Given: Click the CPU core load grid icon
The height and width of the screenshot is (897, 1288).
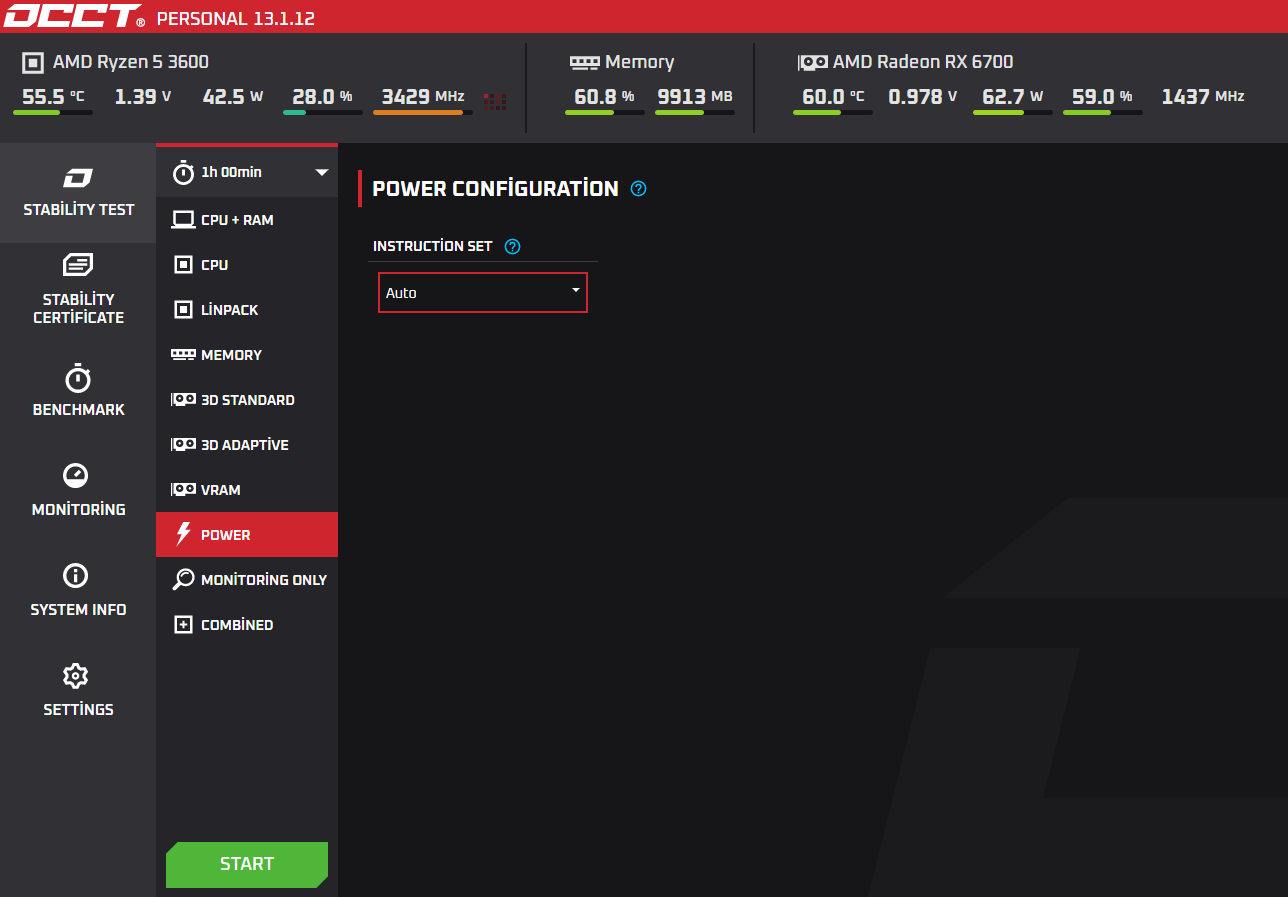Looking at the screenshot, I should [495, 101].
